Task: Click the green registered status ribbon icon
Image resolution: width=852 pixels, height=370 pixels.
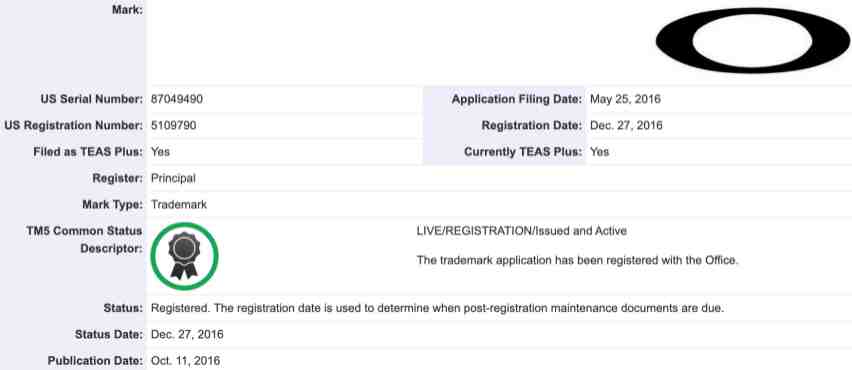Action: [184, 256]
